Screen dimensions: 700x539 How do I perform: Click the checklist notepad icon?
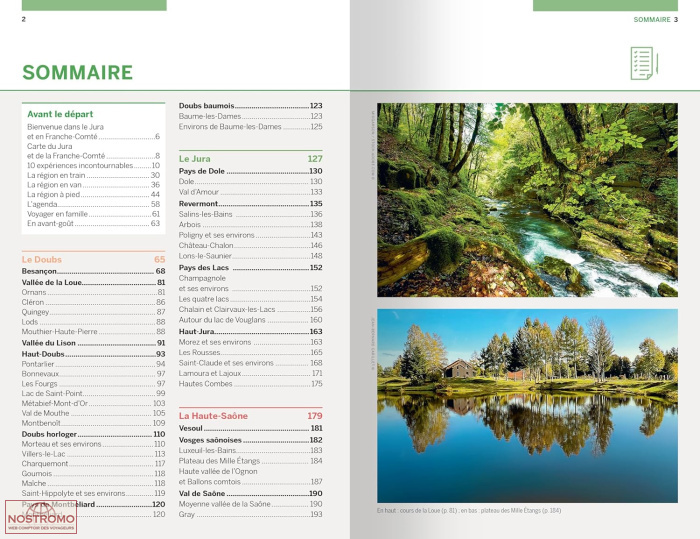642,63
